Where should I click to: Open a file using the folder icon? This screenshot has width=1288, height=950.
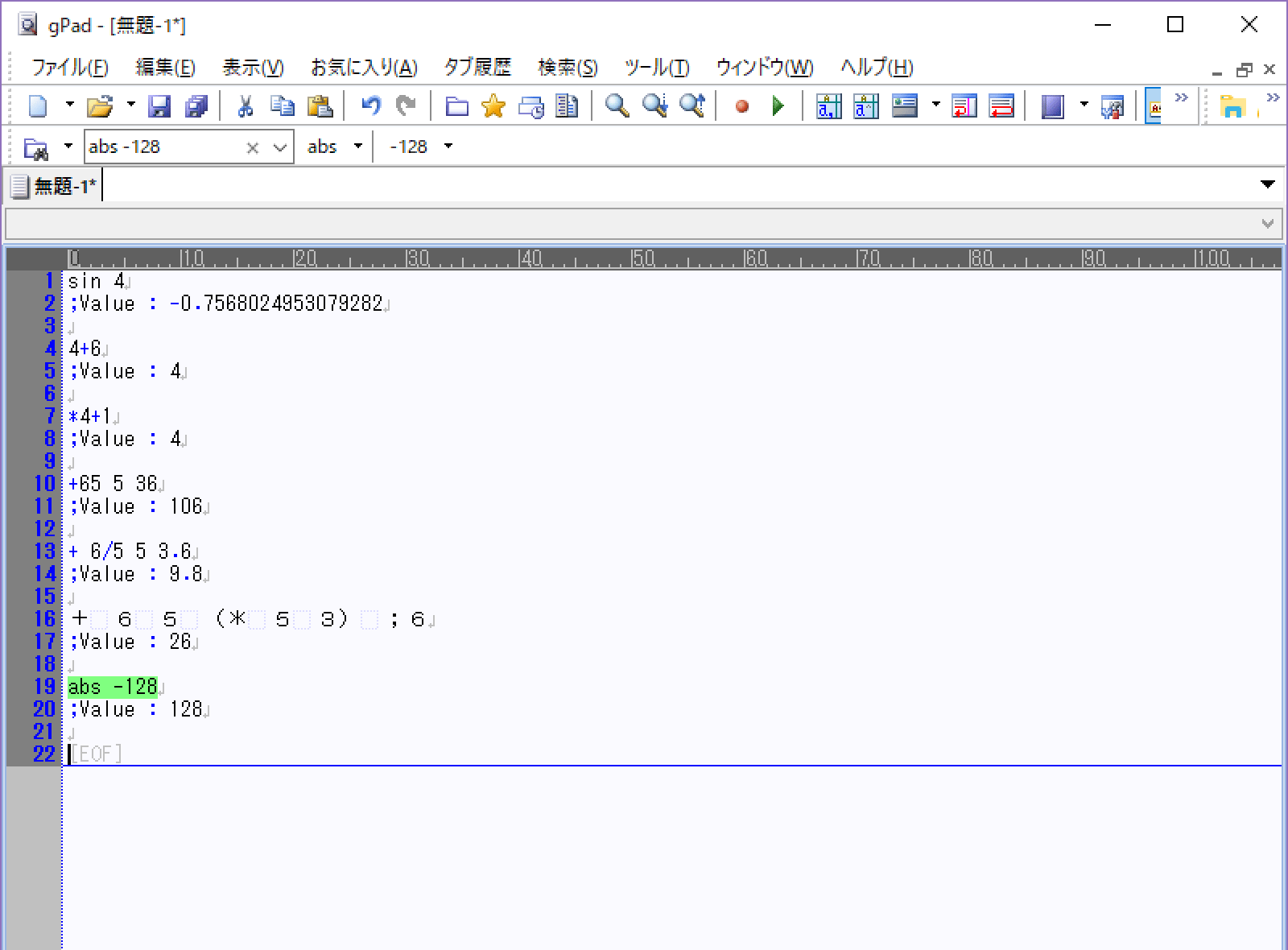pos(100,105)
